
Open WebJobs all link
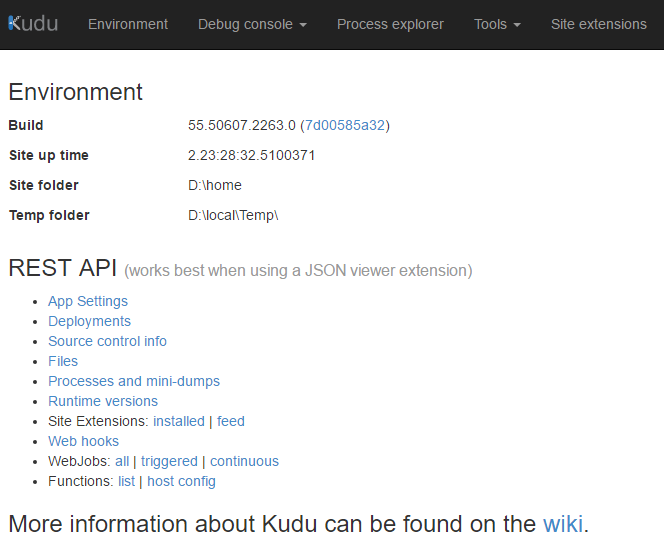click(122, 461)
